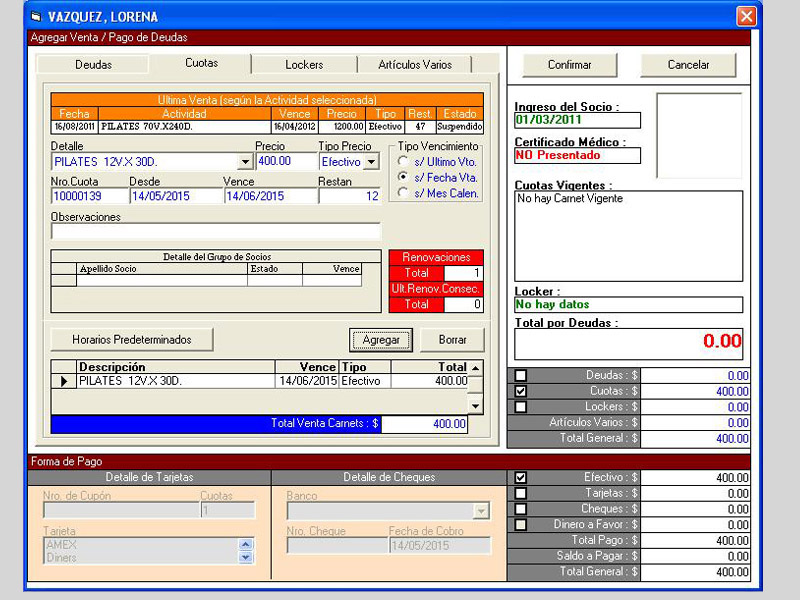Screen dimensions: 800x600
Task: Click the member photo box
Action: click(x=699, y=135)
